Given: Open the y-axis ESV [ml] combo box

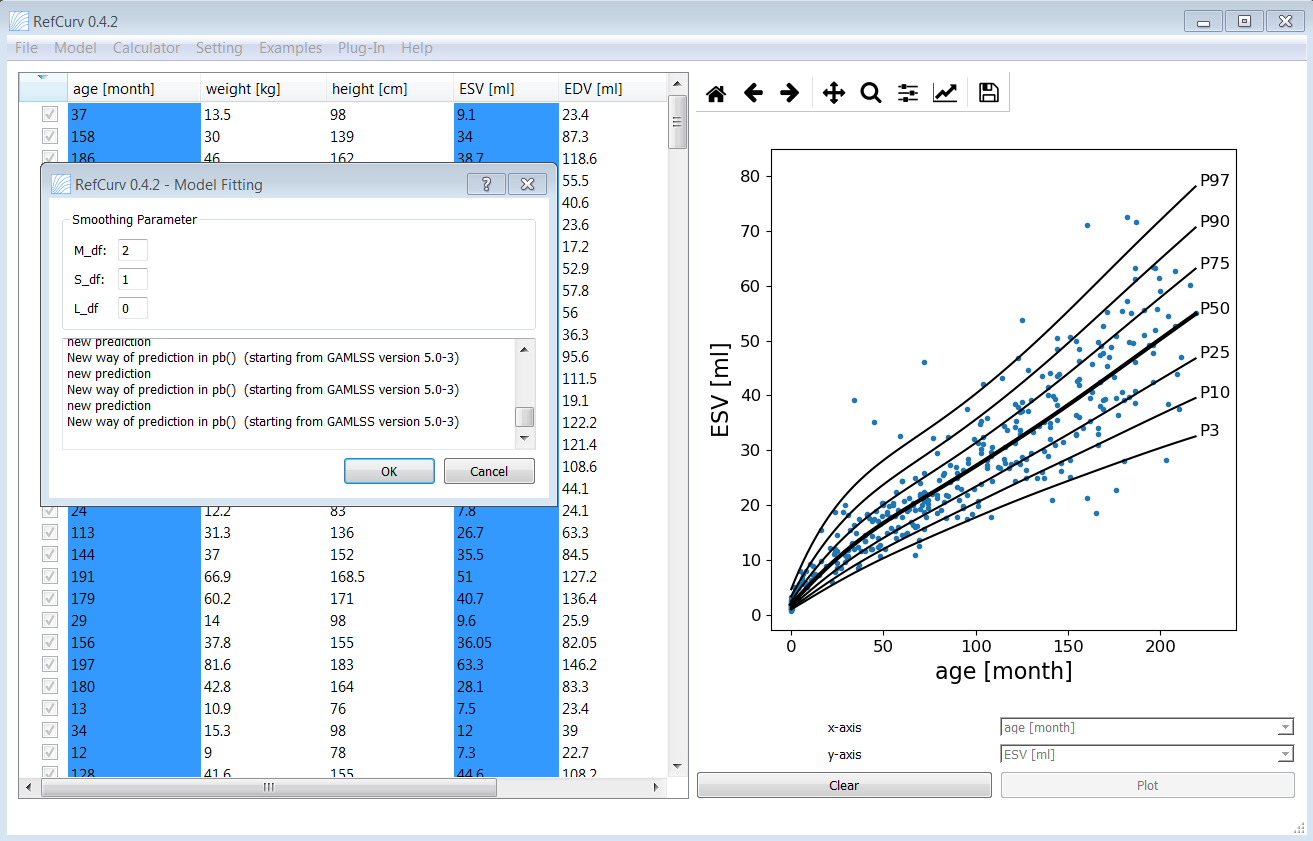Looking at the screenshot, I should (x=1147, y=755).
